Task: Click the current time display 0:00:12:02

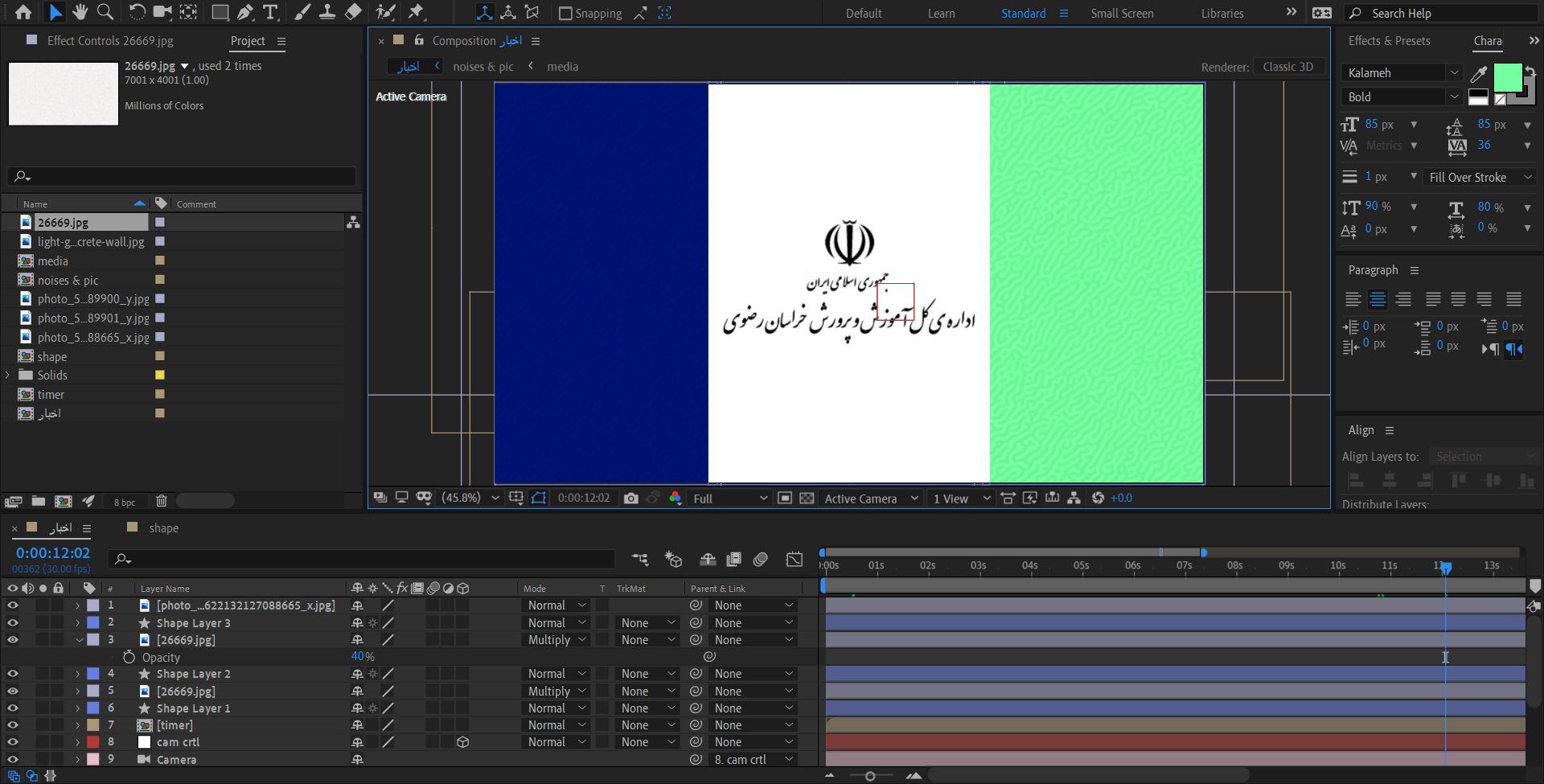Action: coord(52,552)
